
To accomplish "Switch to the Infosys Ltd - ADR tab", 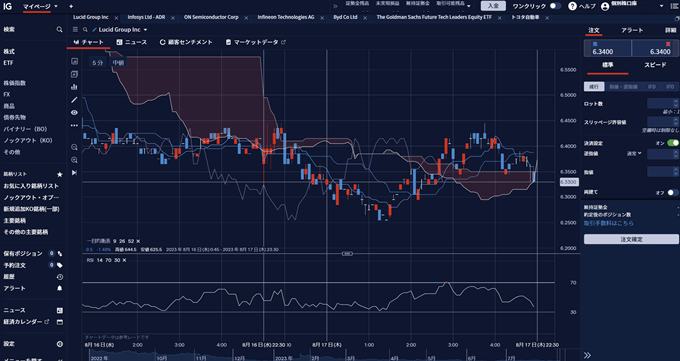I will pos(146,17).
